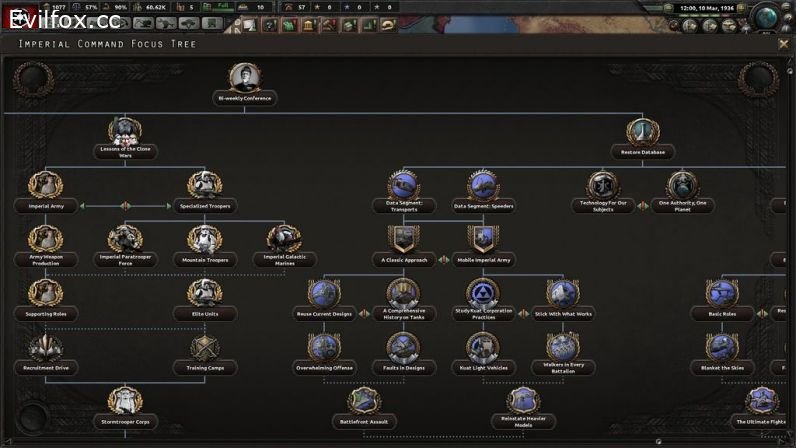Select the Mountain Troopers focus icon

[x=204, y=240]
